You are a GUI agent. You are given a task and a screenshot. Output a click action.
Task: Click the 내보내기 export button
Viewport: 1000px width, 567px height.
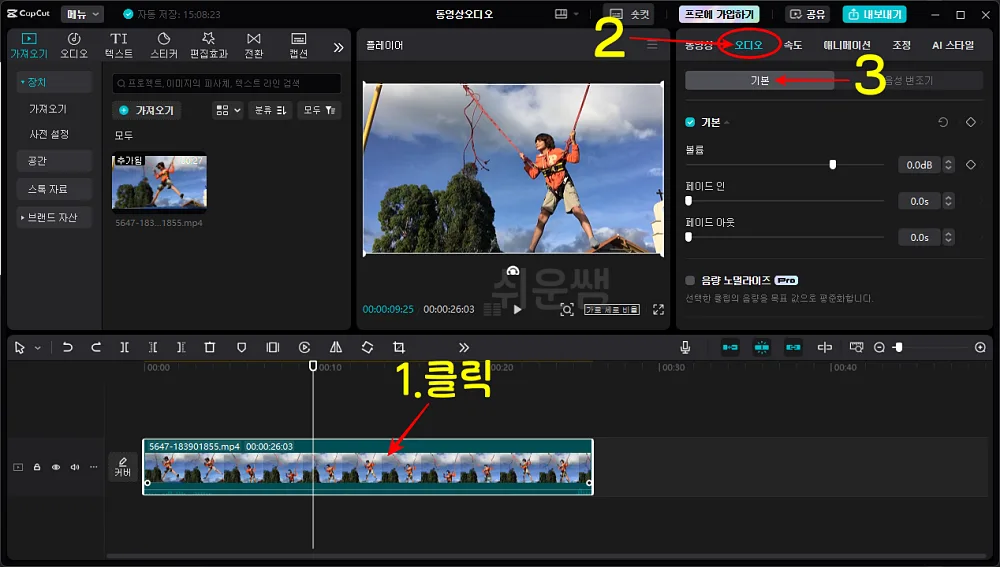(874, 14)
